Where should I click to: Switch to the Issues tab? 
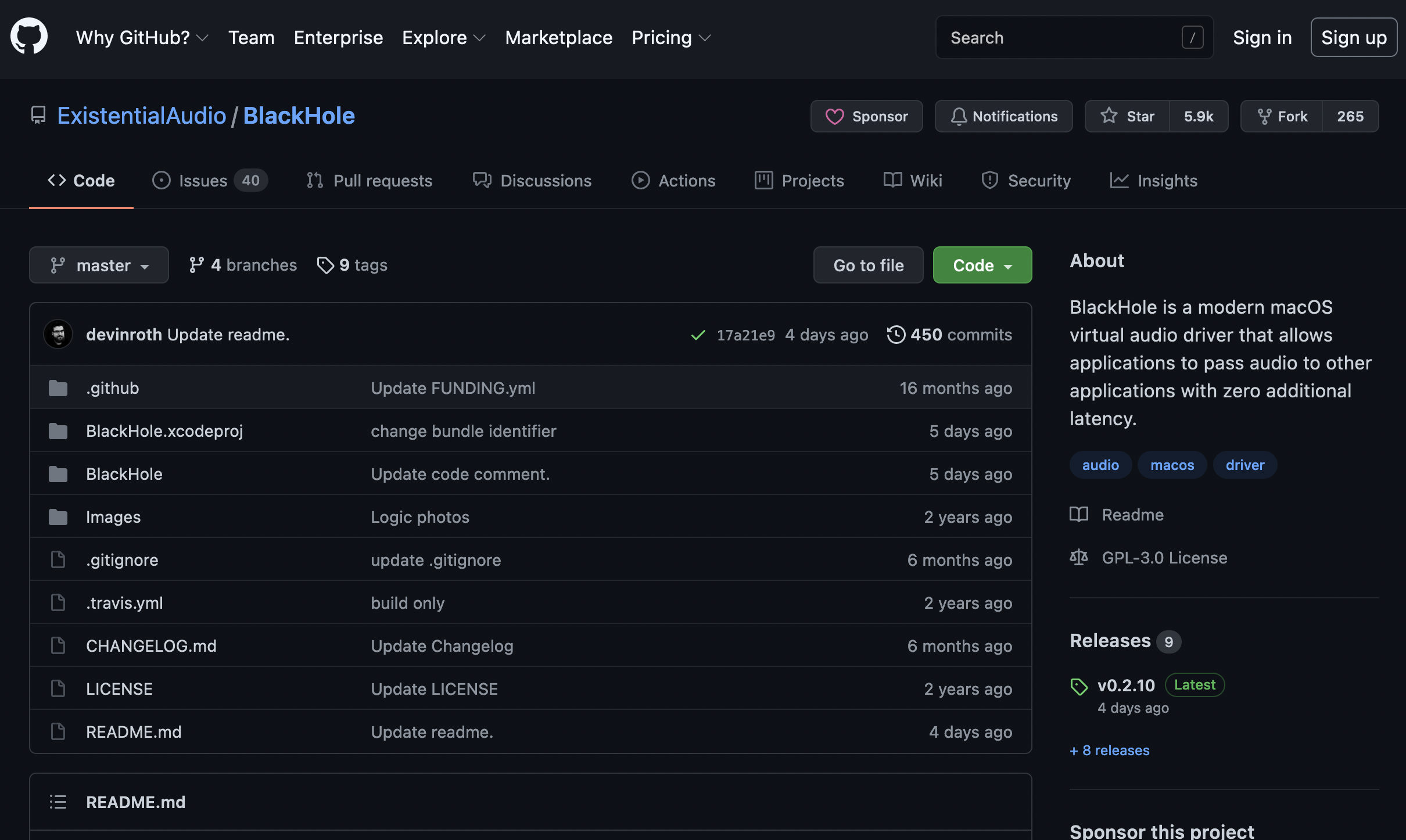pyautogui.click(x=210, y=180)
